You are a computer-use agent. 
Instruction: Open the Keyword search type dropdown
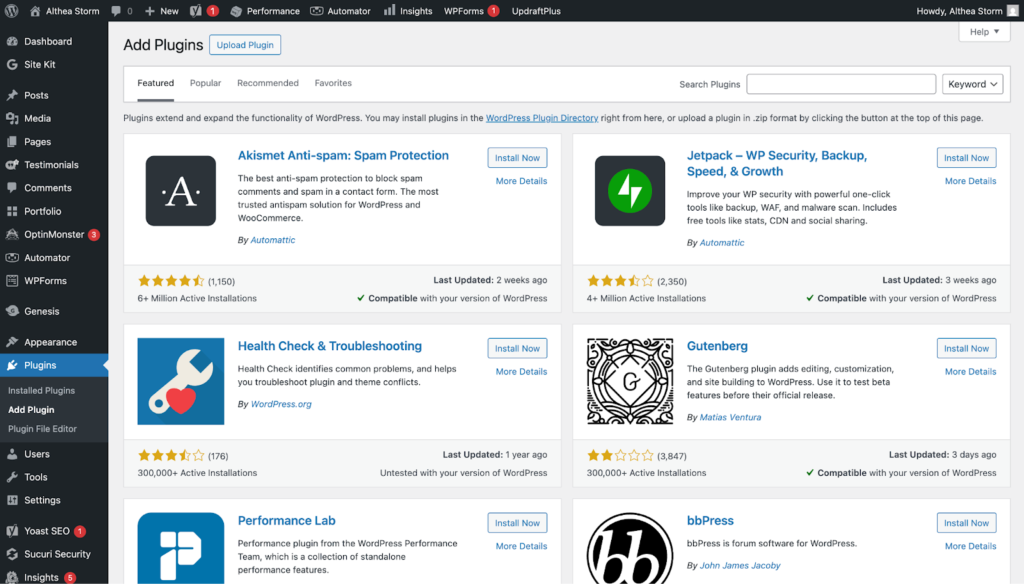point(972,84)
